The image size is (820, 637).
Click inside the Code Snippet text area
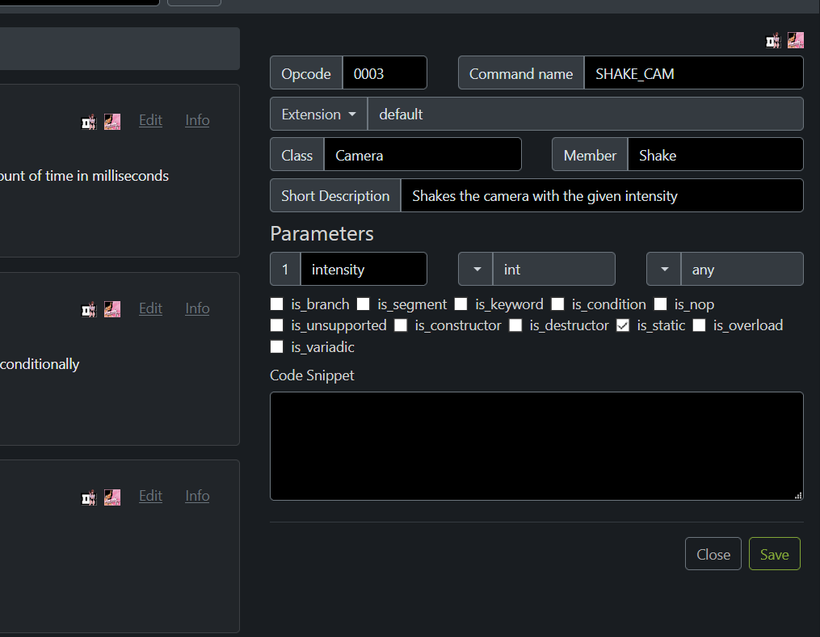537,446
